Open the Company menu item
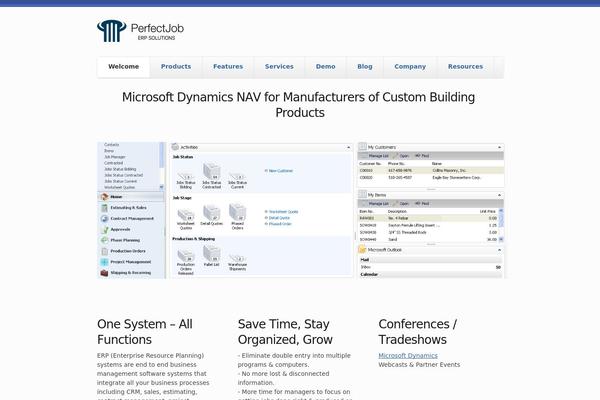The height and width of the screenshot is (400, 600). coord(410,67)
